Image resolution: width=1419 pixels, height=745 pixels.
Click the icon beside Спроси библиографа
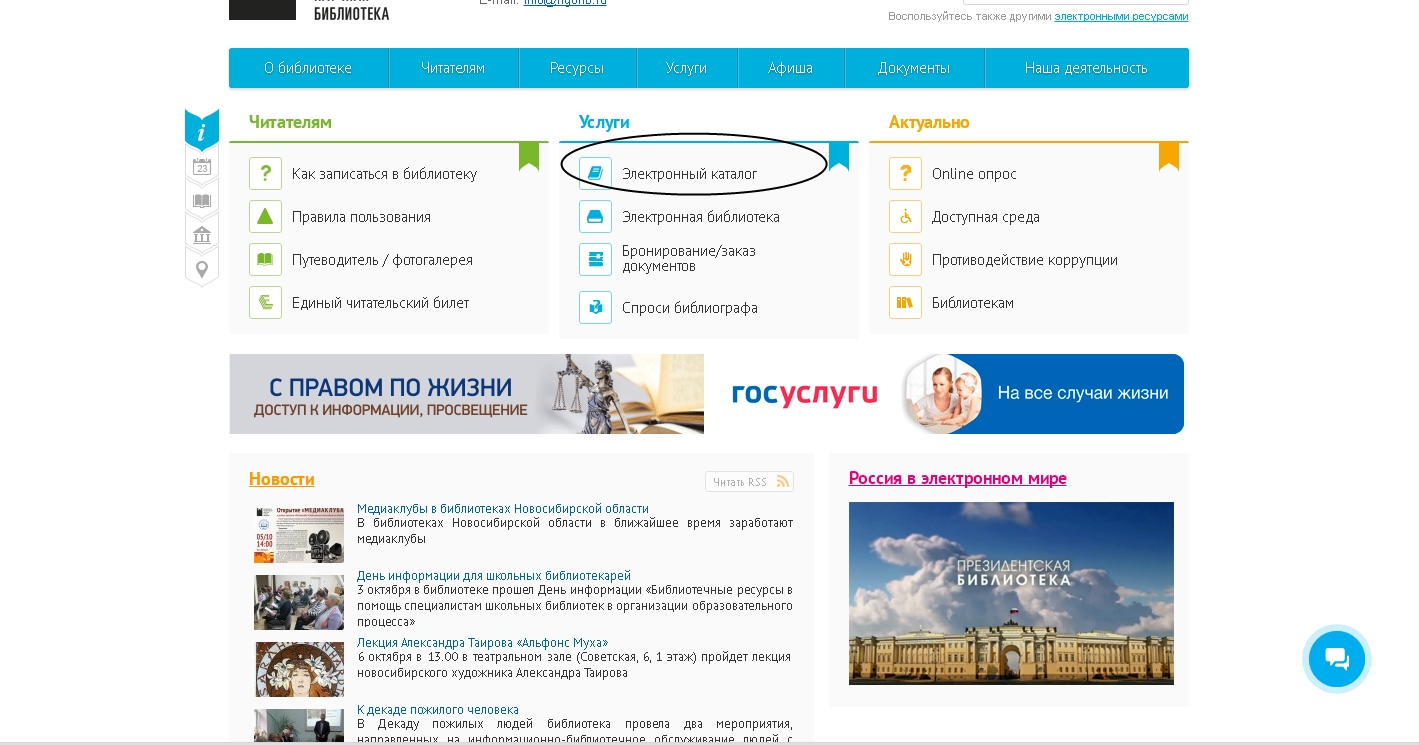click(595, 307)
